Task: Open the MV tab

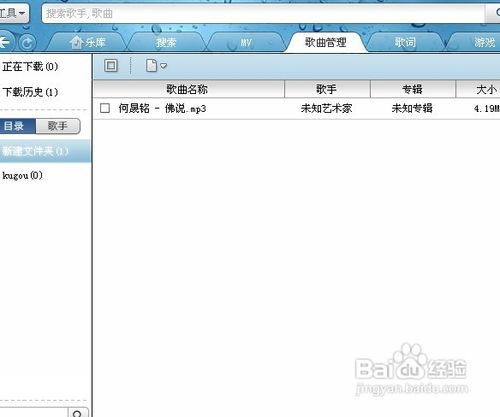Action: click(246, 42)
